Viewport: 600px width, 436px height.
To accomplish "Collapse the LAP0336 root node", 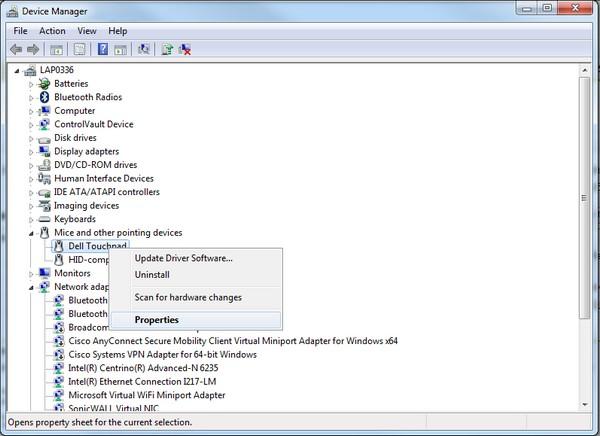I will [17, 70].
